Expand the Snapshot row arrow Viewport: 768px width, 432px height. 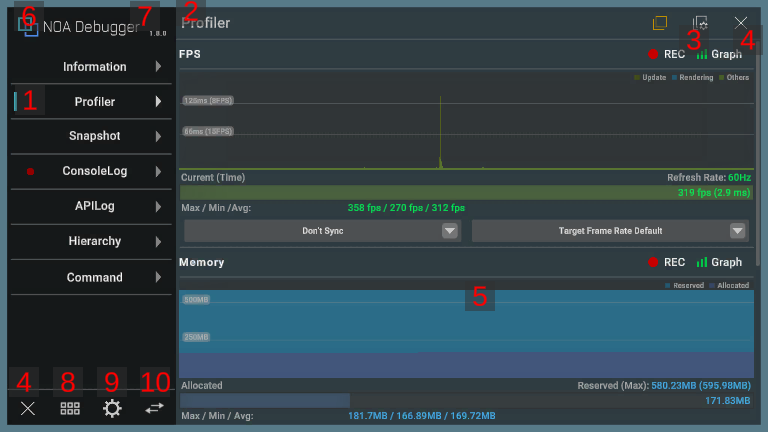158,136
